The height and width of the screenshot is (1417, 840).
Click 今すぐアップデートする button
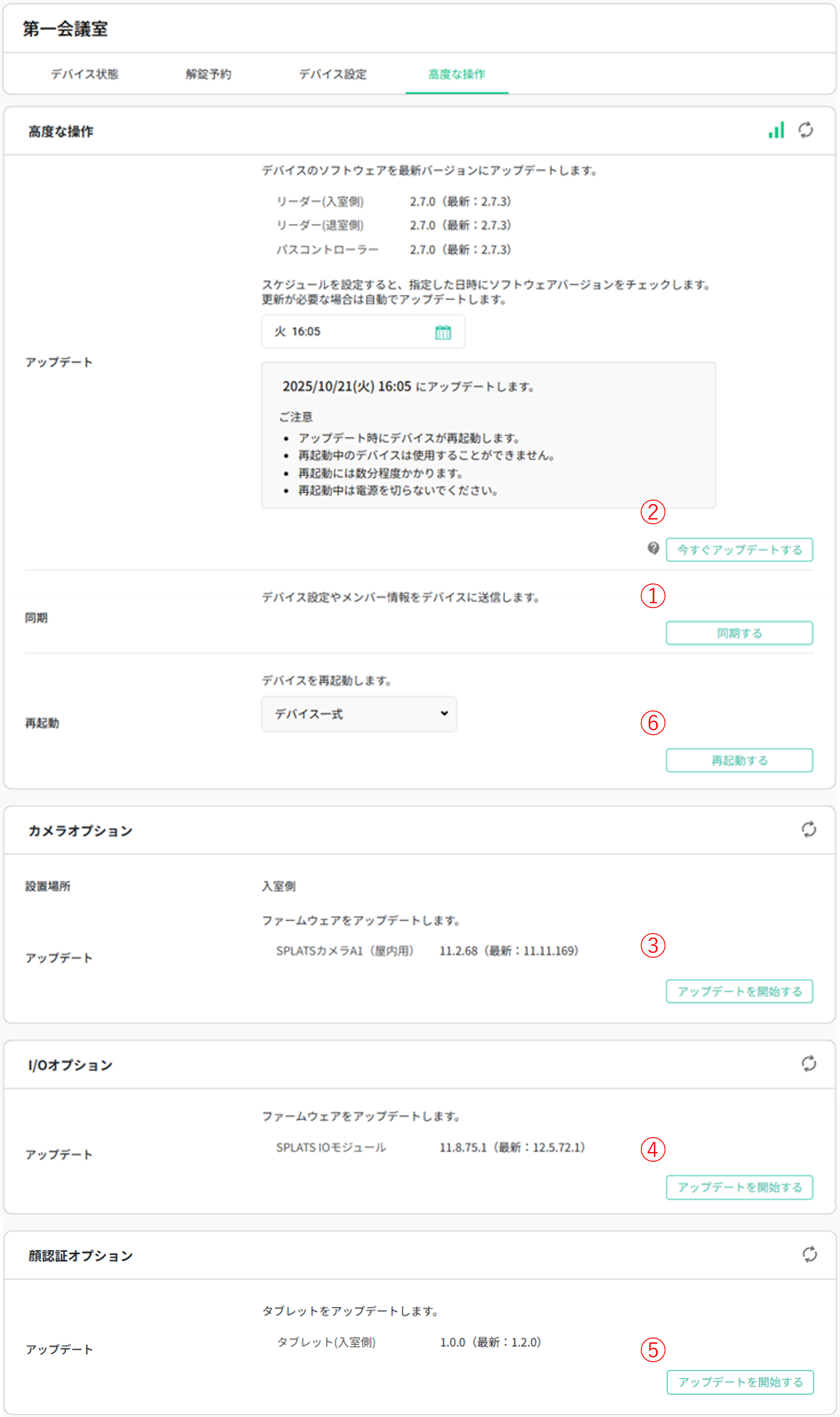[x=739, y=550]
